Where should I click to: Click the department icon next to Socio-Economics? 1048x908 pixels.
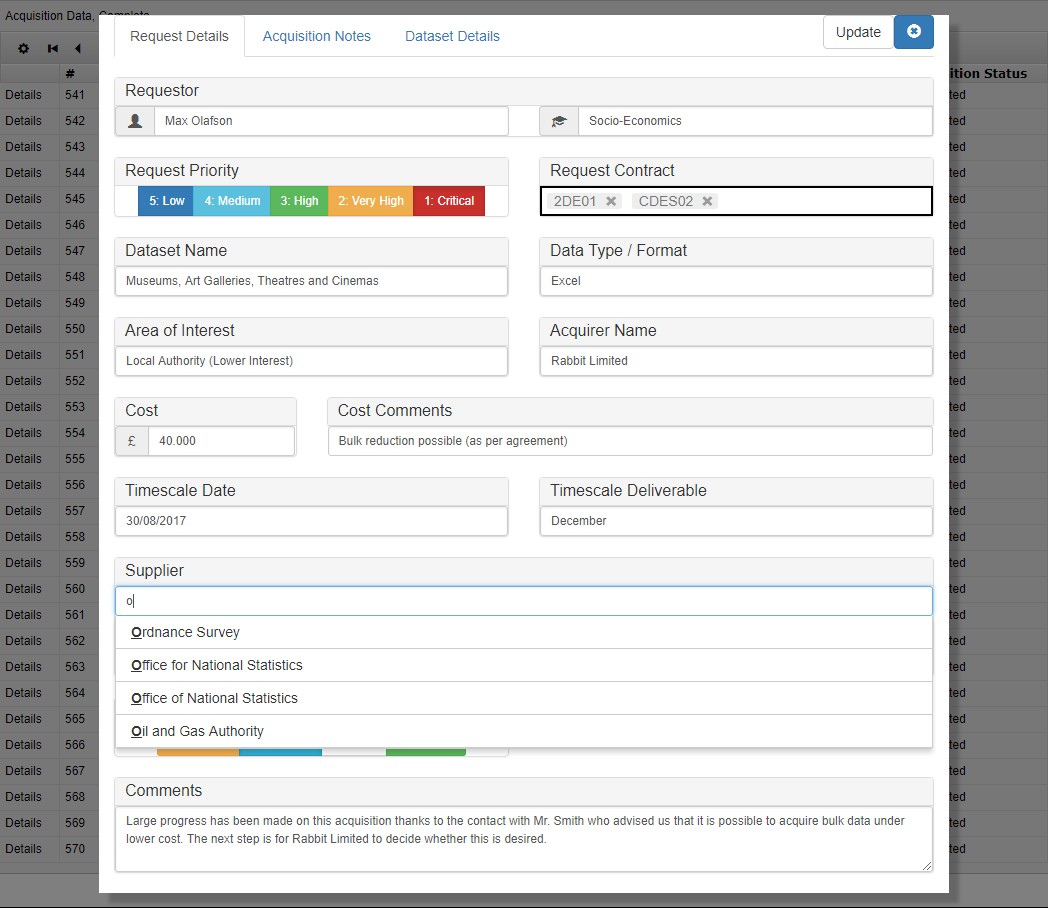559,121
